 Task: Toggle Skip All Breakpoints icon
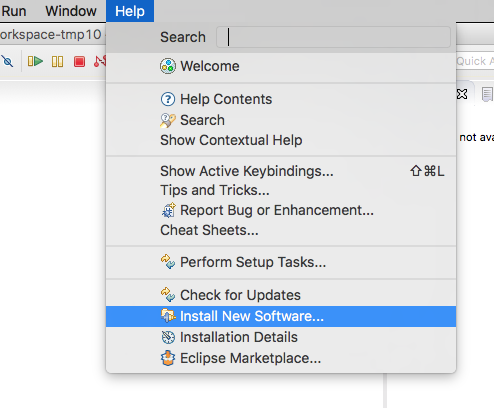(x=7, y=62)
